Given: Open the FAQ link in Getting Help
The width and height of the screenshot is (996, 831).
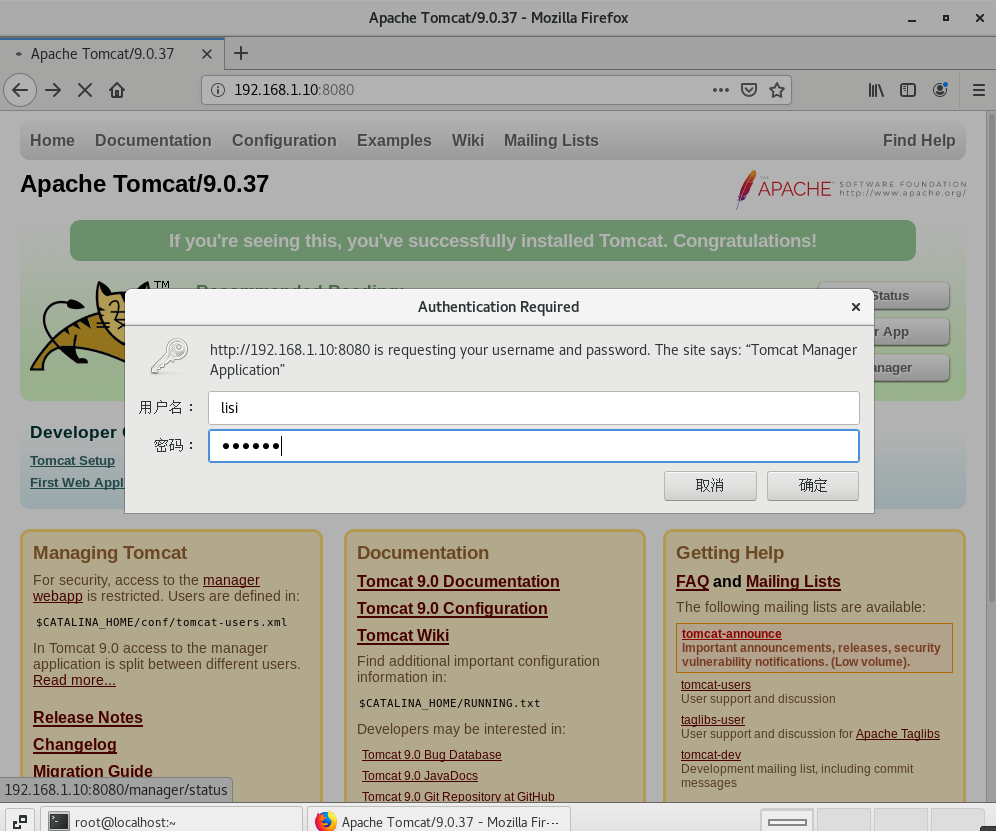Looking at the screenshot, I should (692, 581).
